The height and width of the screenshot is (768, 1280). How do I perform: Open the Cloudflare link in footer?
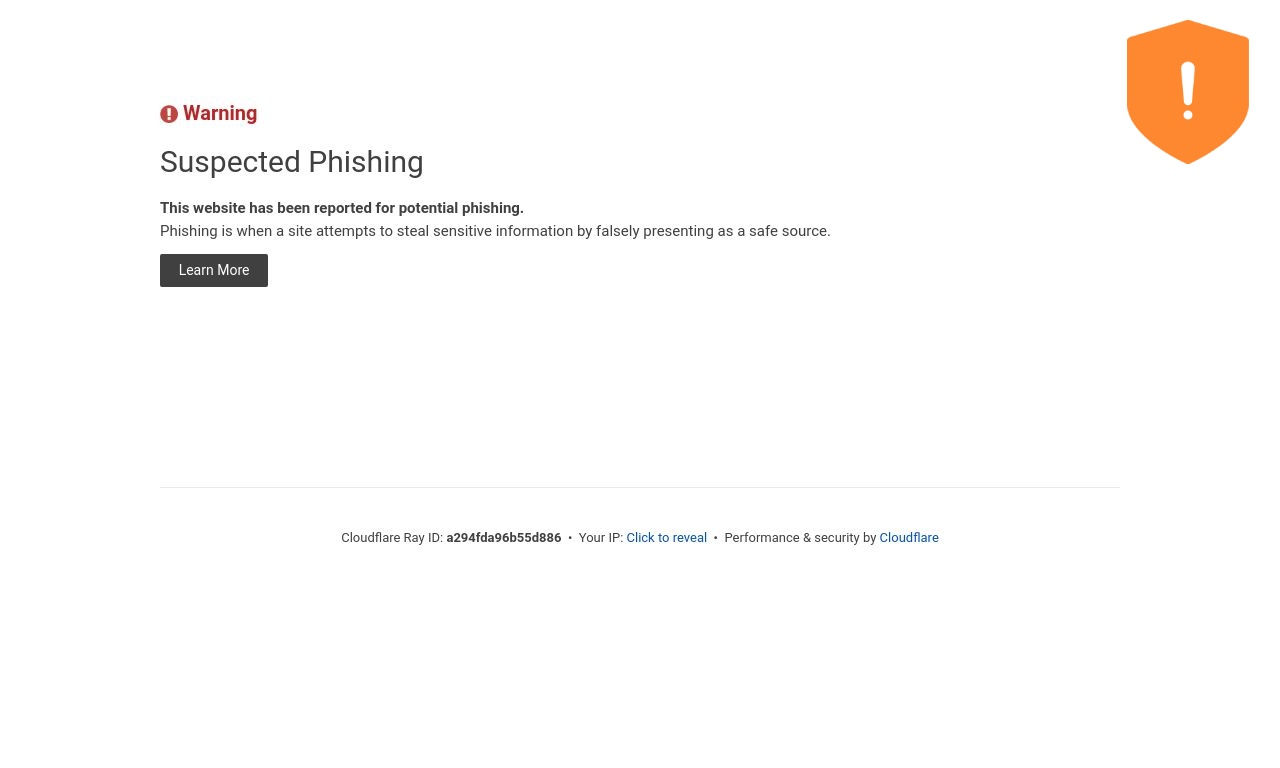click(909, 538)
